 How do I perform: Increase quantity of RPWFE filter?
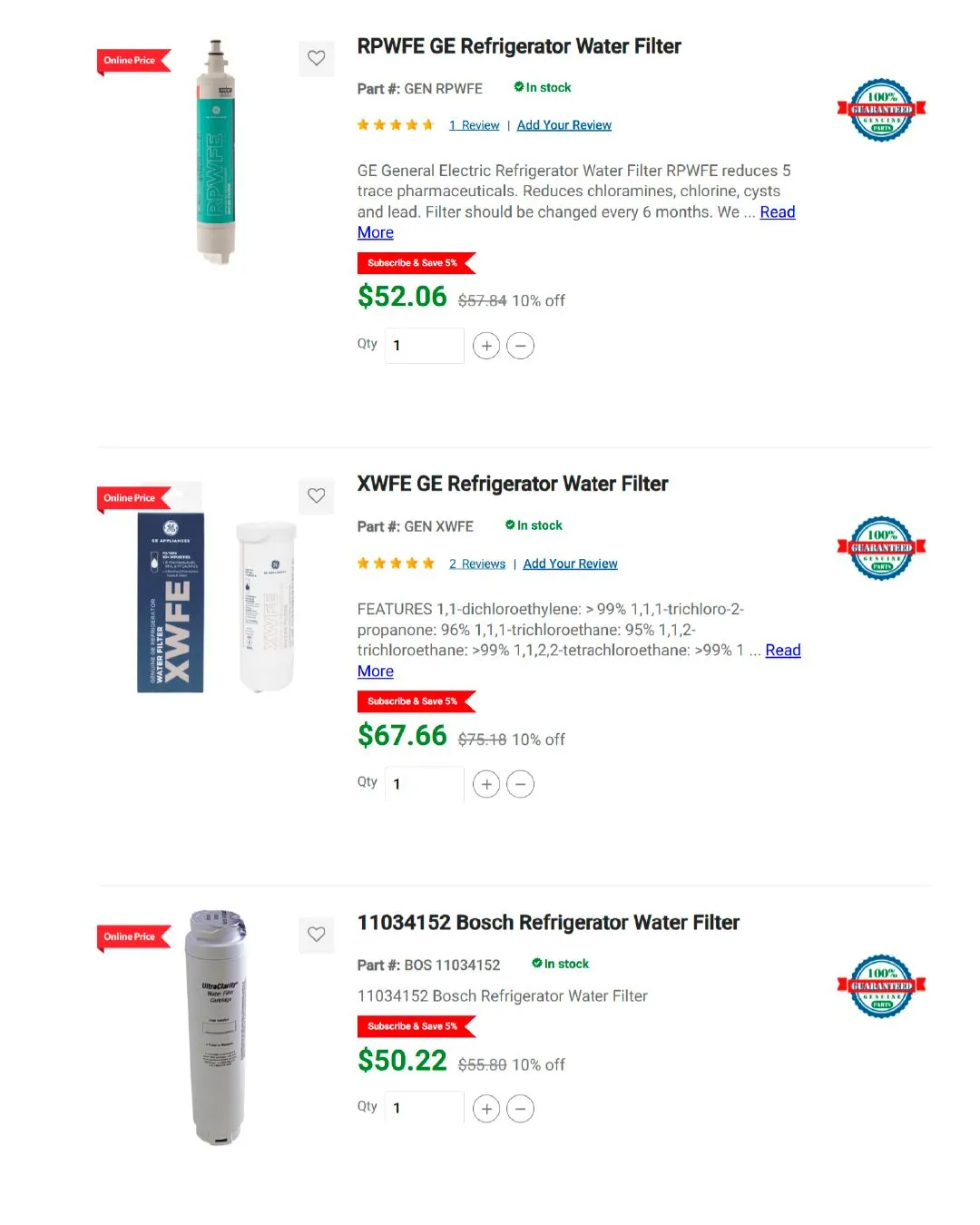tap(486, 346)
